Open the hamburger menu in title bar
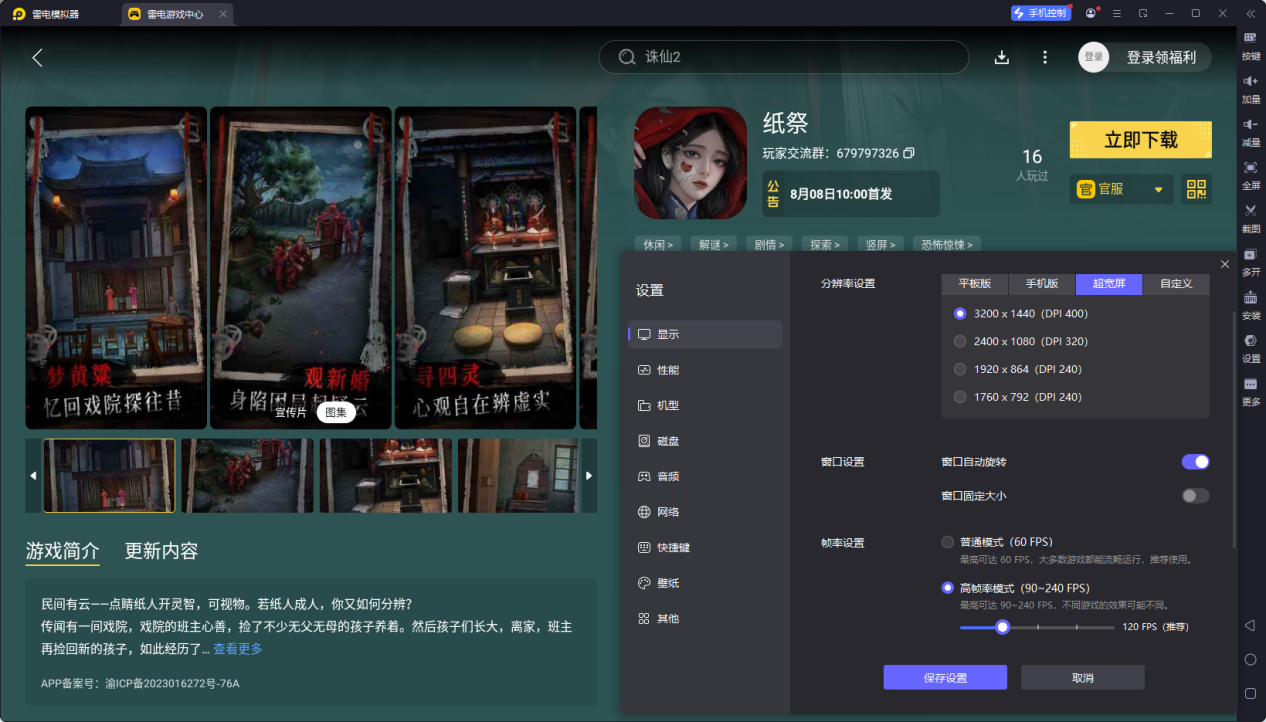Viewport: 1266px width, 722px height. (x=1117, y=13)
